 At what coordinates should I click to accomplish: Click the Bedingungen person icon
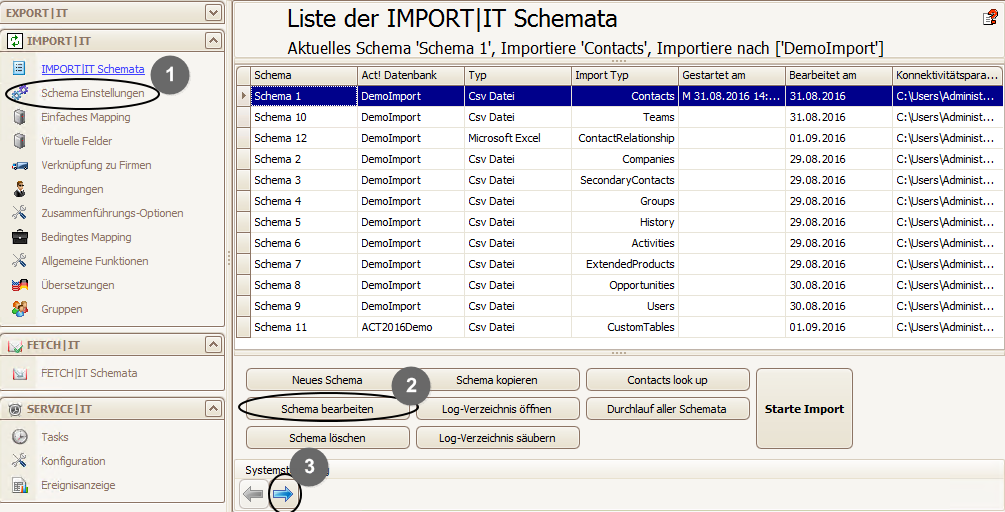pos(20,189)
